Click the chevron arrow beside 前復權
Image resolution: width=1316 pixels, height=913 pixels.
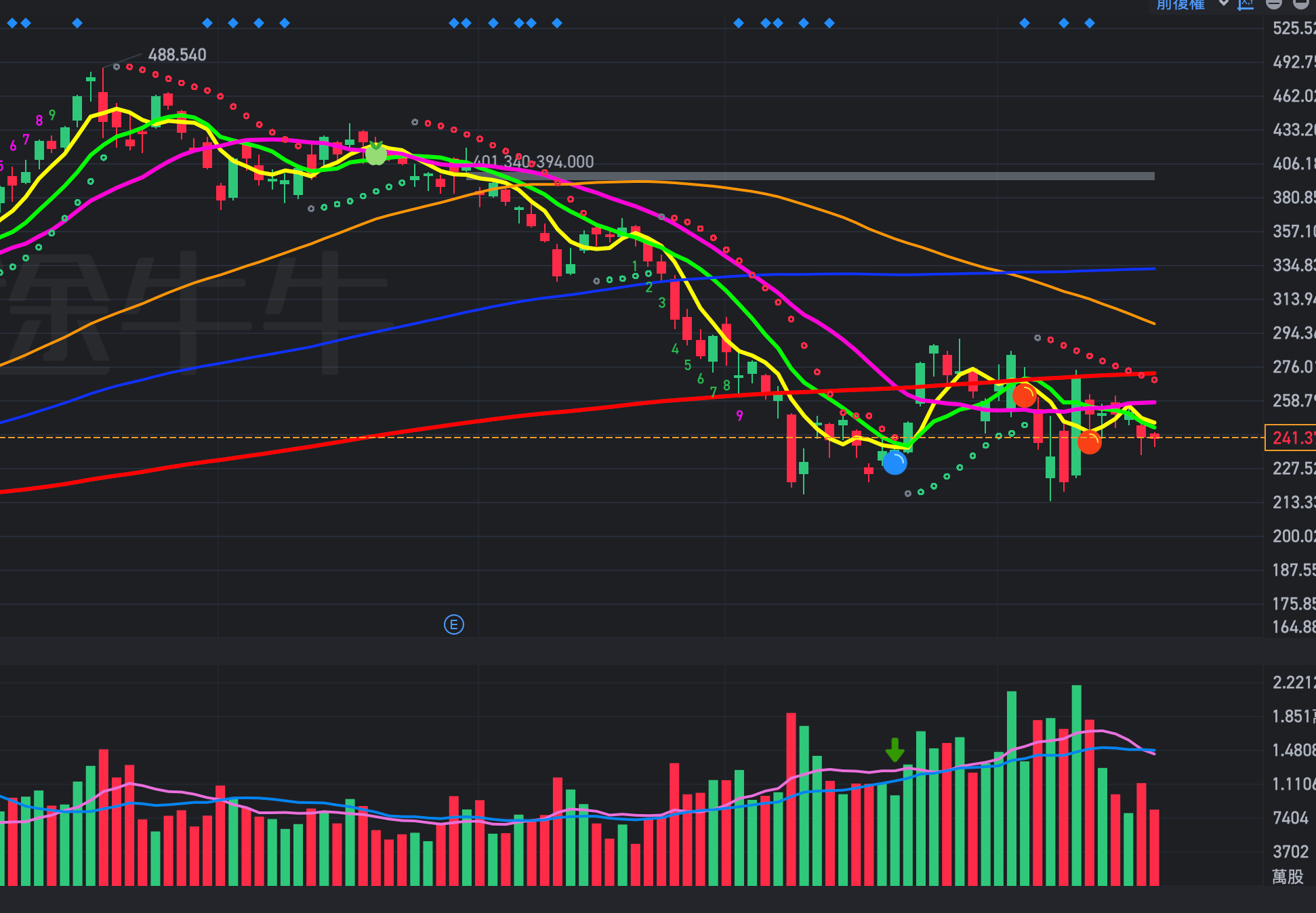point(1224,3)
